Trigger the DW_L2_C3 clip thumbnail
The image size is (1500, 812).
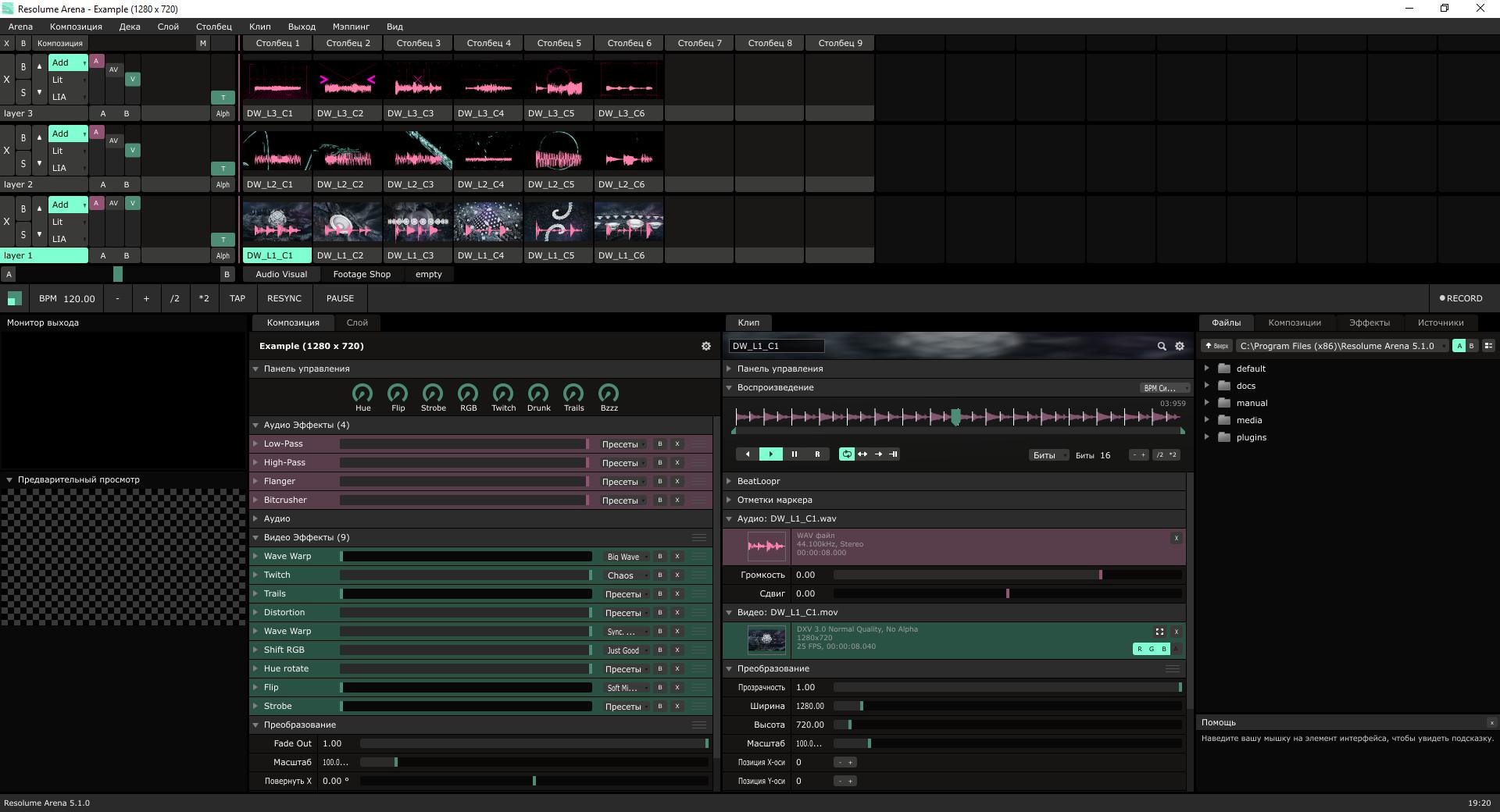click(x=418, y=151)
